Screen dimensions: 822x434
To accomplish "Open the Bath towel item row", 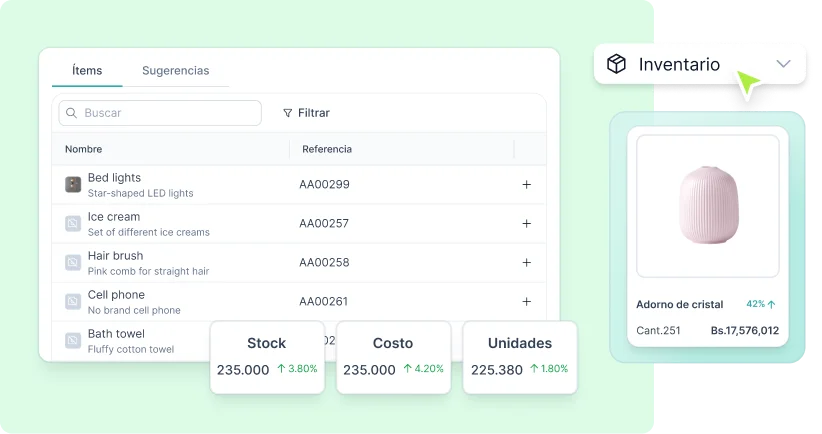I will pos(130,340).
